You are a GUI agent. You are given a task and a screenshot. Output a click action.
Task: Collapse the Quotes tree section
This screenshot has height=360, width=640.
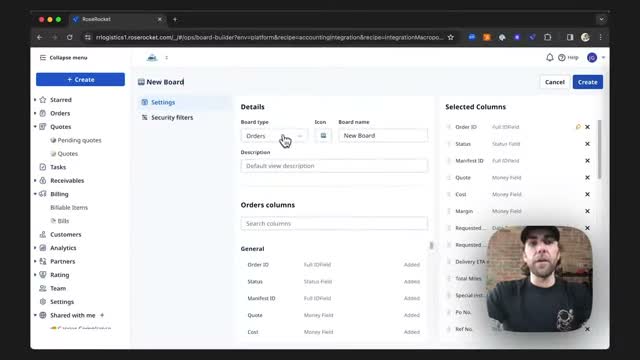click(35, 127)
